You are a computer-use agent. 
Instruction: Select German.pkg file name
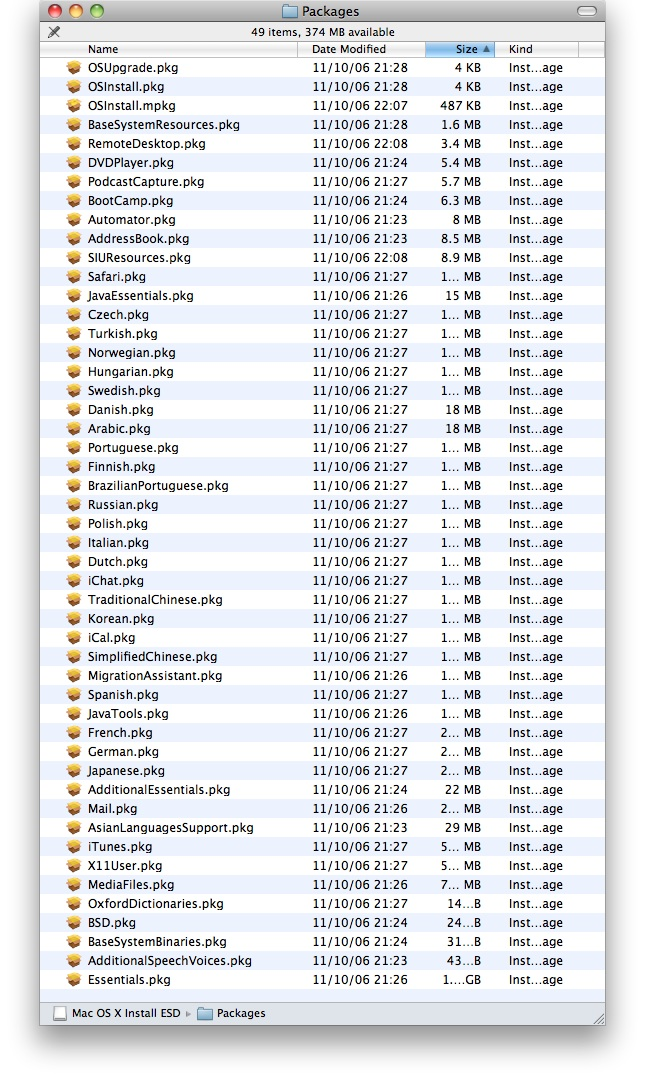[x=123, y=751]
